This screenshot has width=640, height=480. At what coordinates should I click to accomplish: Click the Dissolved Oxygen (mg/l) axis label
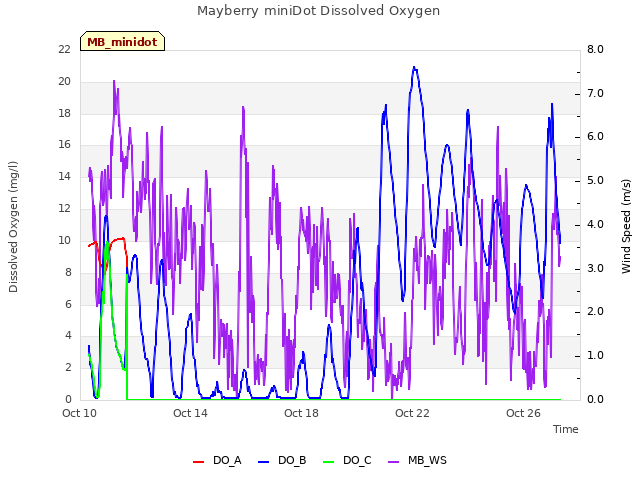pyautogui.click(x=13, y=227)
